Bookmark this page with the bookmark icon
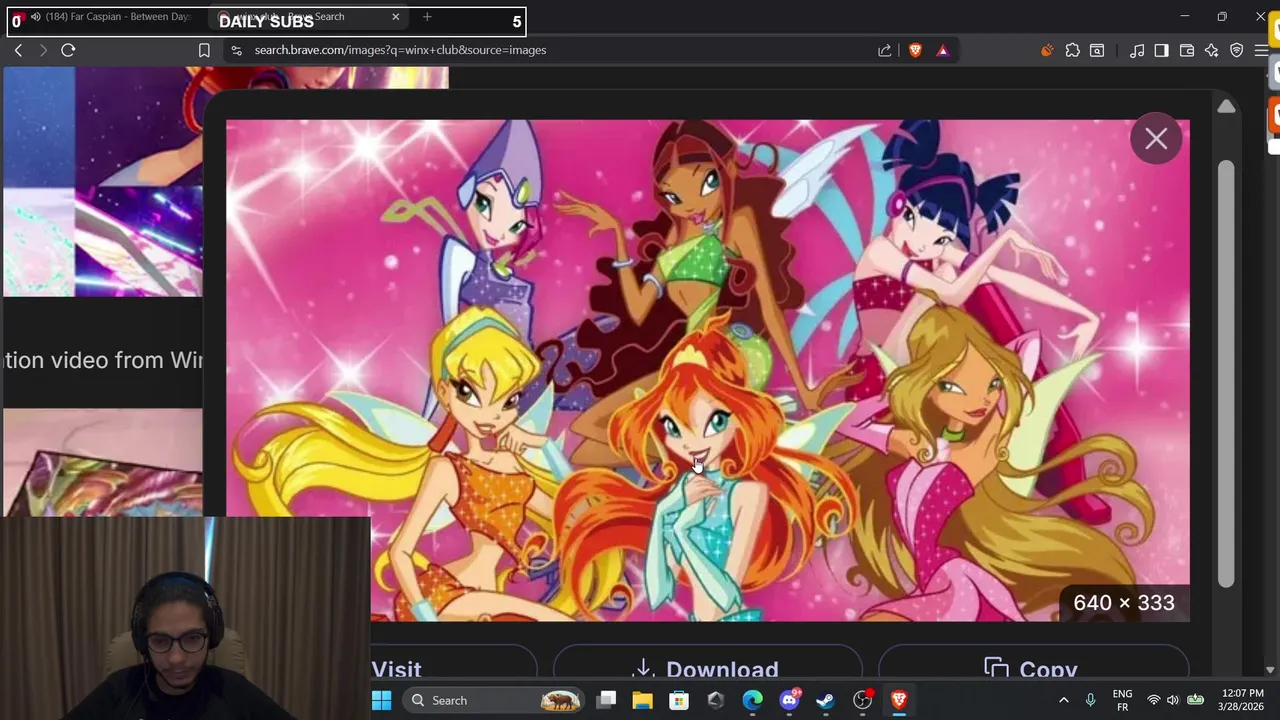Screen dimensions: 1280x720 coord(204,50)
